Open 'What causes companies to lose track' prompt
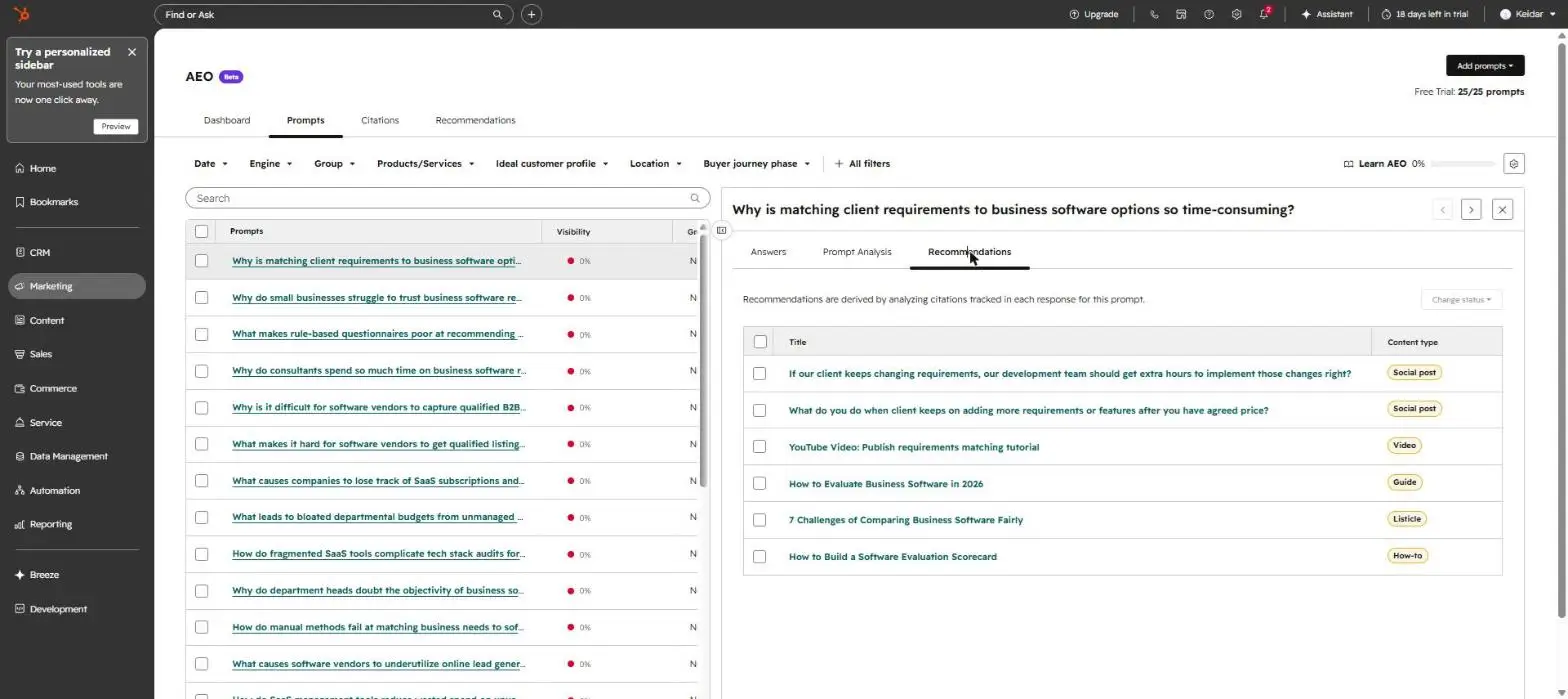 378,481
